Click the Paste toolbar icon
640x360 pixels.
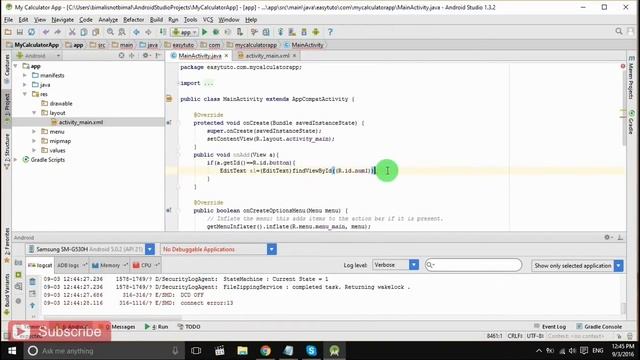[96, 32]
